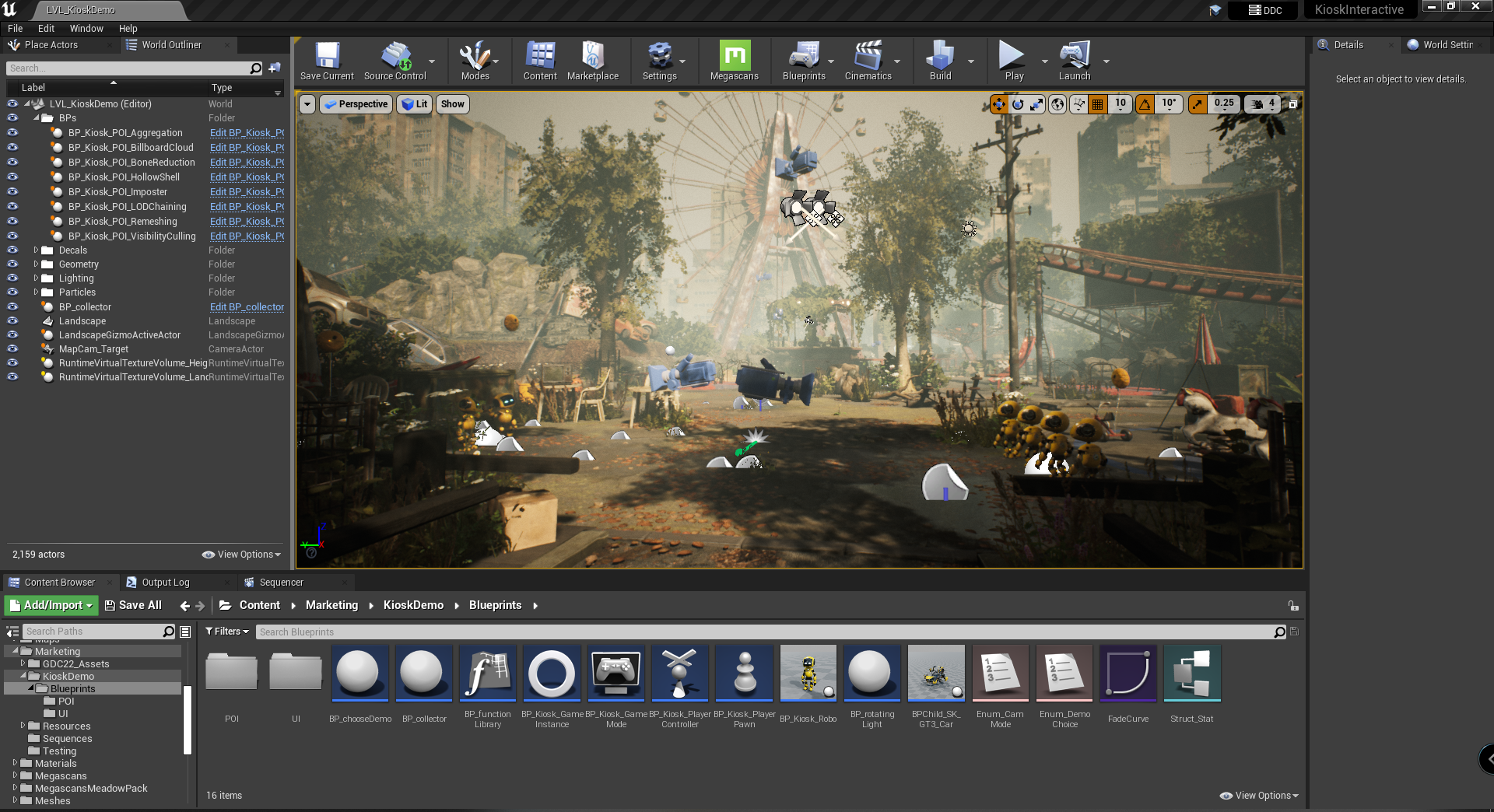Select the scale gizmo mode in viewport
The image size is (1494, 812).
1036,104
